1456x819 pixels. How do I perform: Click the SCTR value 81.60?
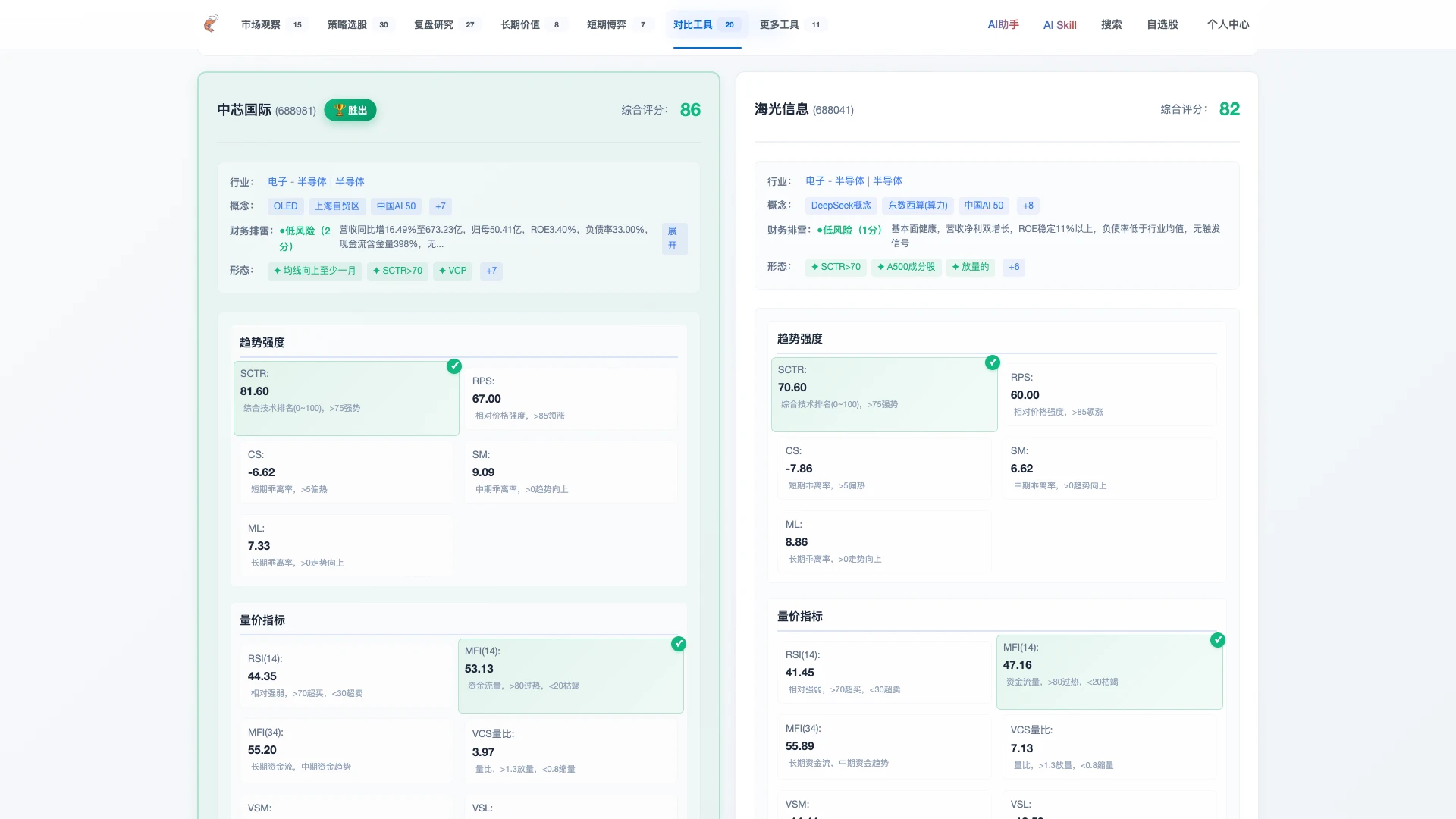coord(255,391)
